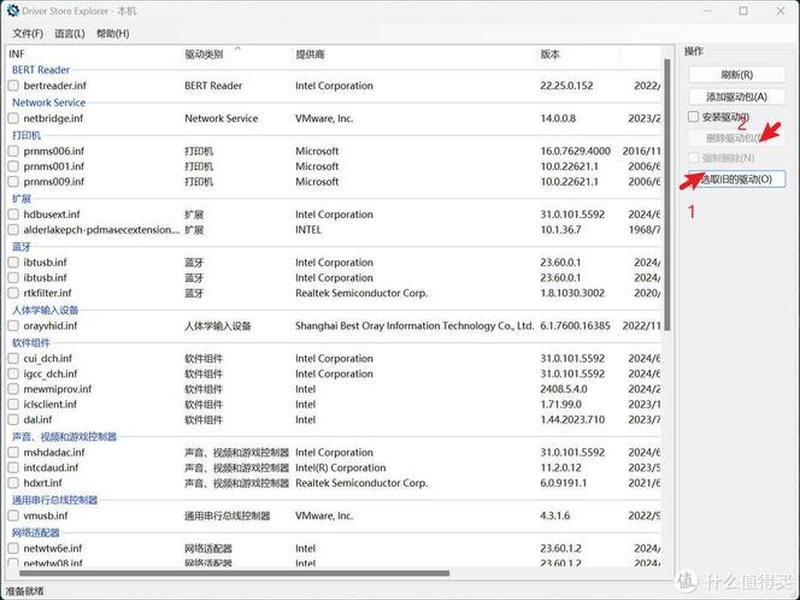The width and height of the screenshot is (800, 600).
Task: Check the orayvhid.inf checkbox
Action: pos(13,326)
